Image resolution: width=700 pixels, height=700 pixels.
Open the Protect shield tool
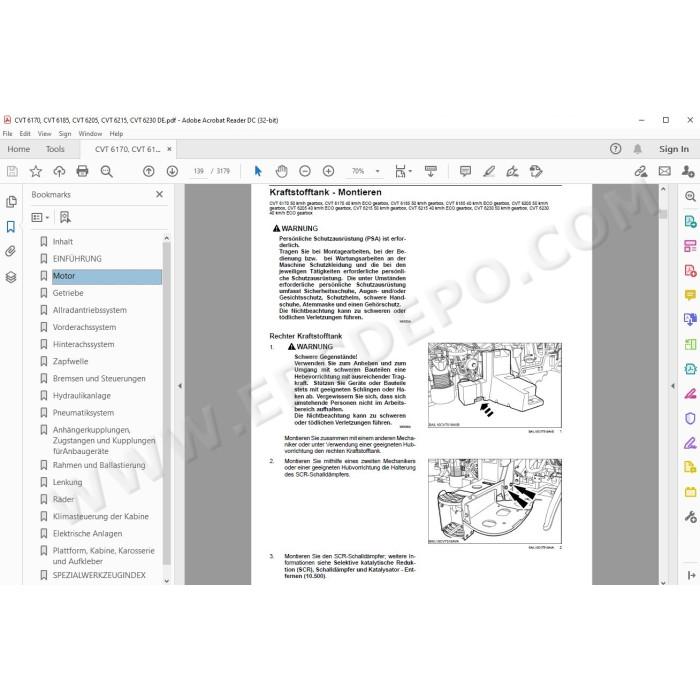[690, 418]
